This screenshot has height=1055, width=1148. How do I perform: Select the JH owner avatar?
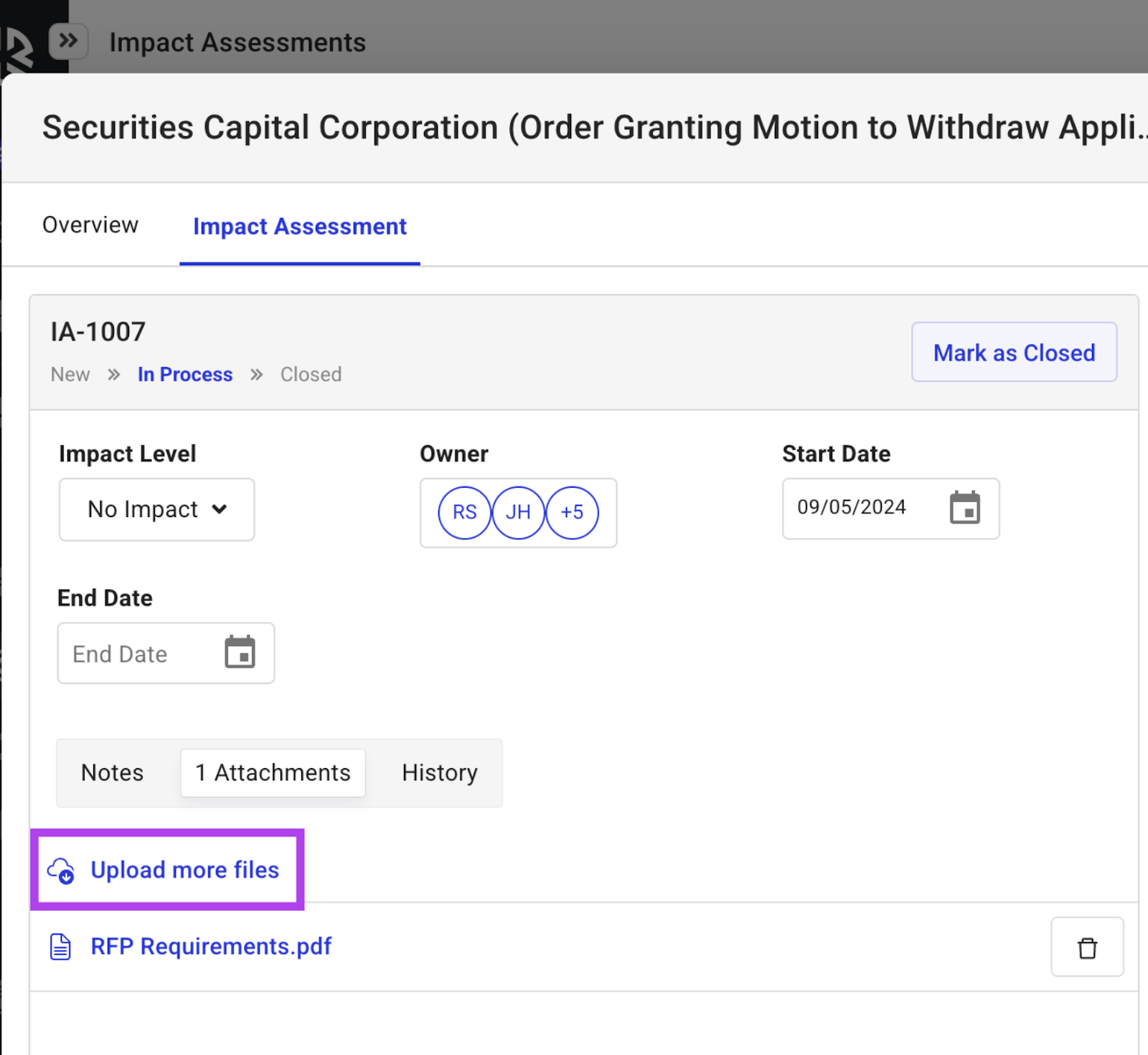coord(518,512)
